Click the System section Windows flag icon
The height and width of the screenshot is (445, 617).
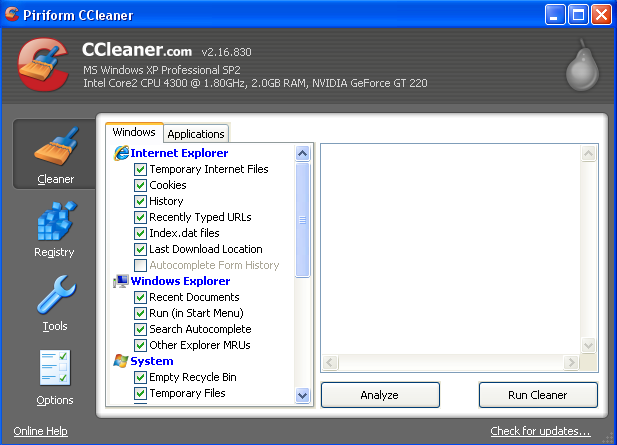(121, 361)
